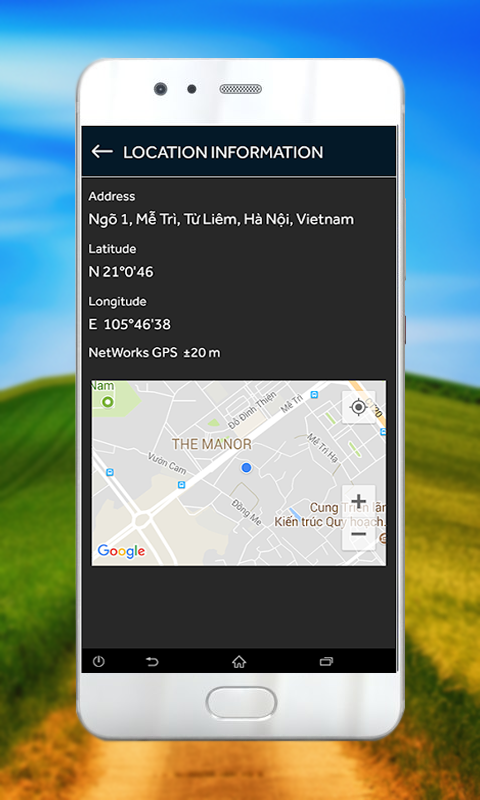
Task: Tap NetWorks GPS ±20 m accuracy text
Action: coord(155,353)
